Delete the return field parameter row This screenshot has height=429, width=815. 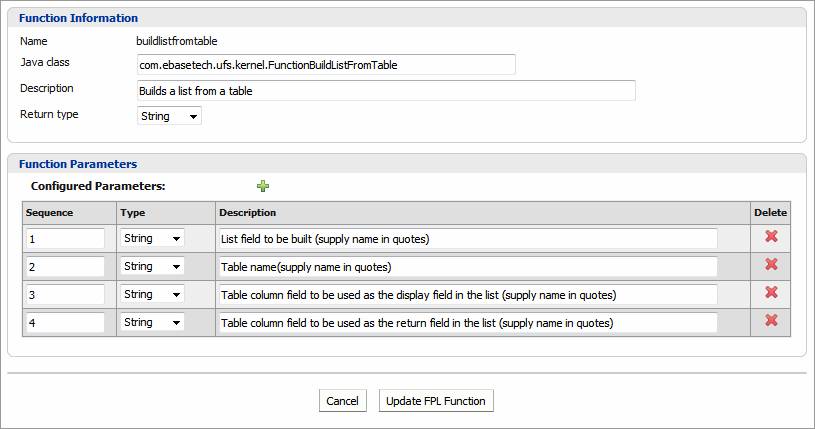pyautogui.click(x=771, y=321)
